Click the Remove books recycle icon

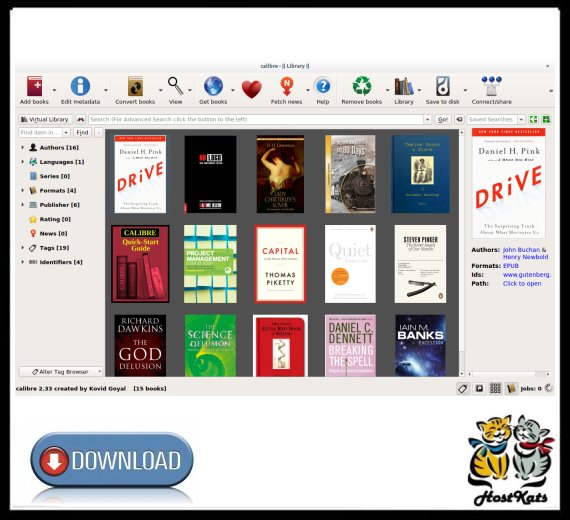tap(362, 86)
